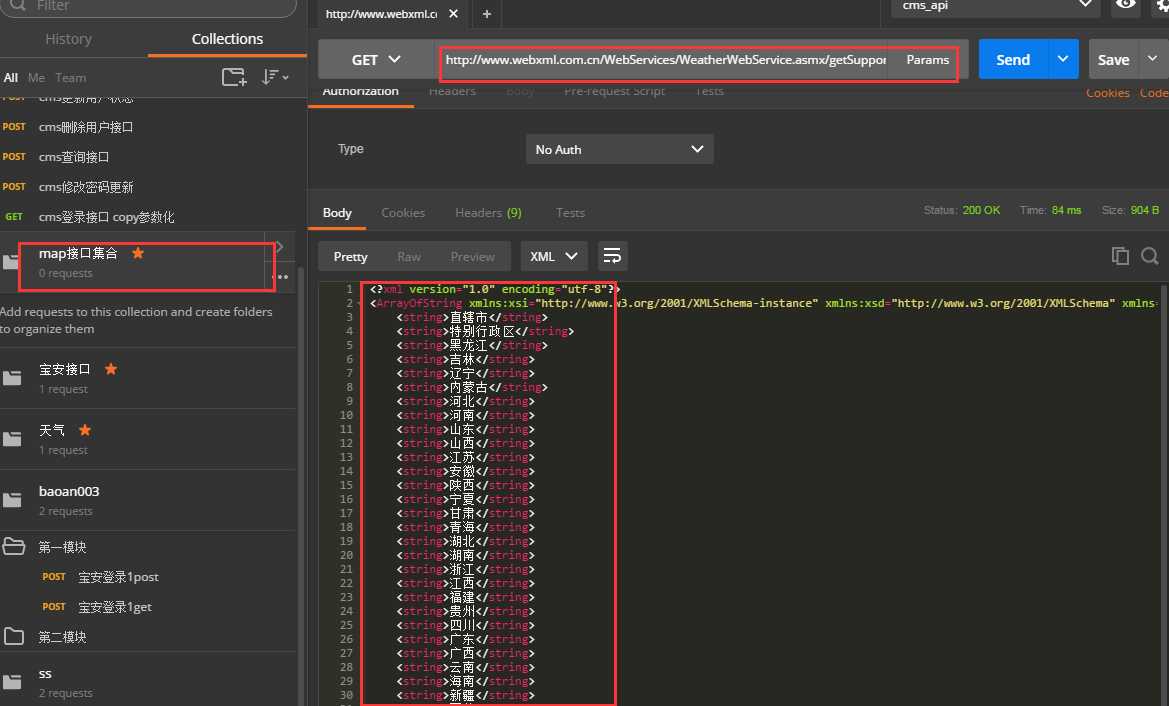This screenshot has height=706, width=1169.
Task: Change the GET request method dropdown
Action: (x=376, y=60)
